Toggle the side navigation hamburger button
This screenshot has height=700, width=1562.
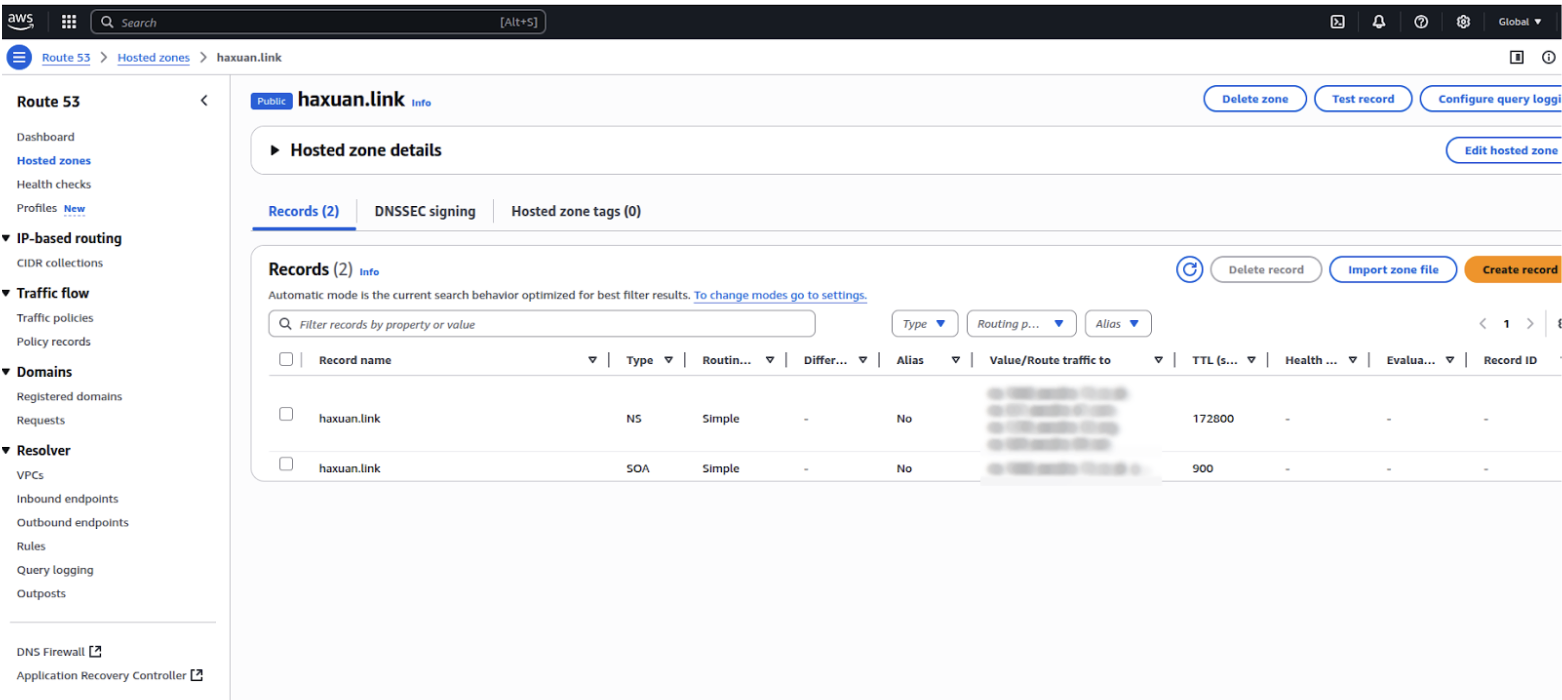[x=18, y=57]
